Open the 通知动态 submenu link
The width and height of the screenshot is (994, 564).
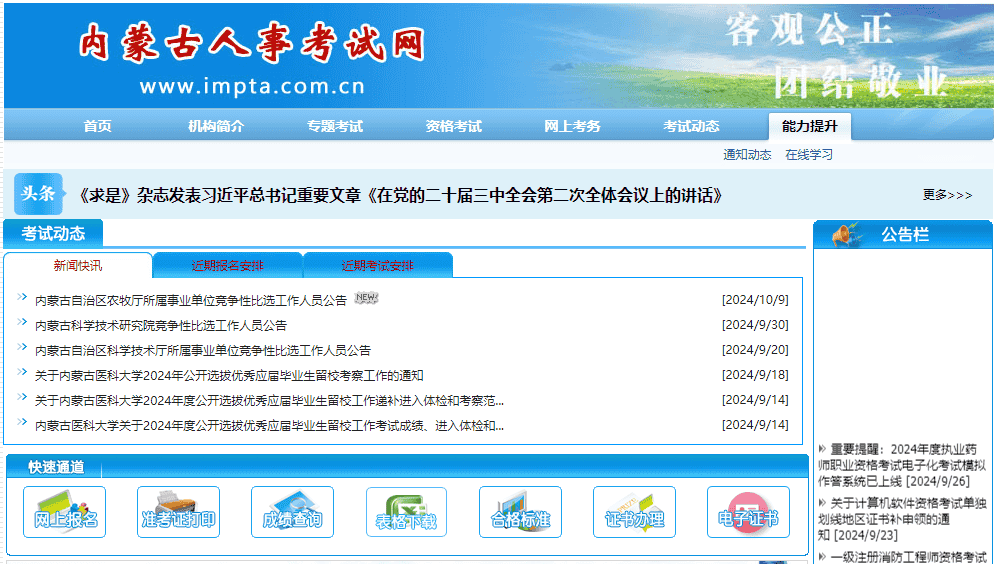(x=747, y=155)
